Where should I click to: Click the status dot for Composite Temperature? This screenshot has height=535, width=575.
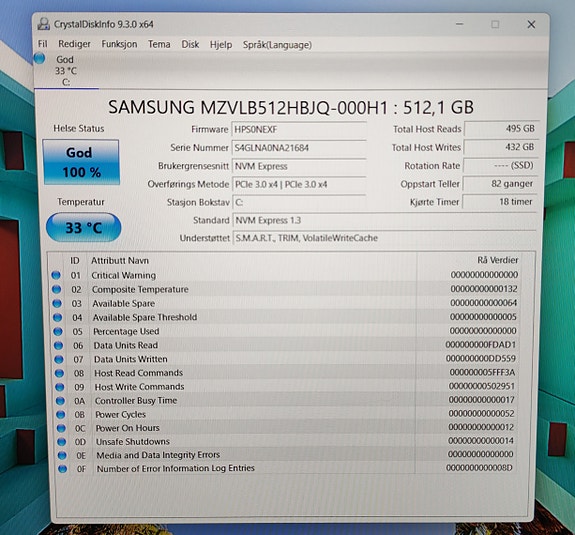coord(56,289)
